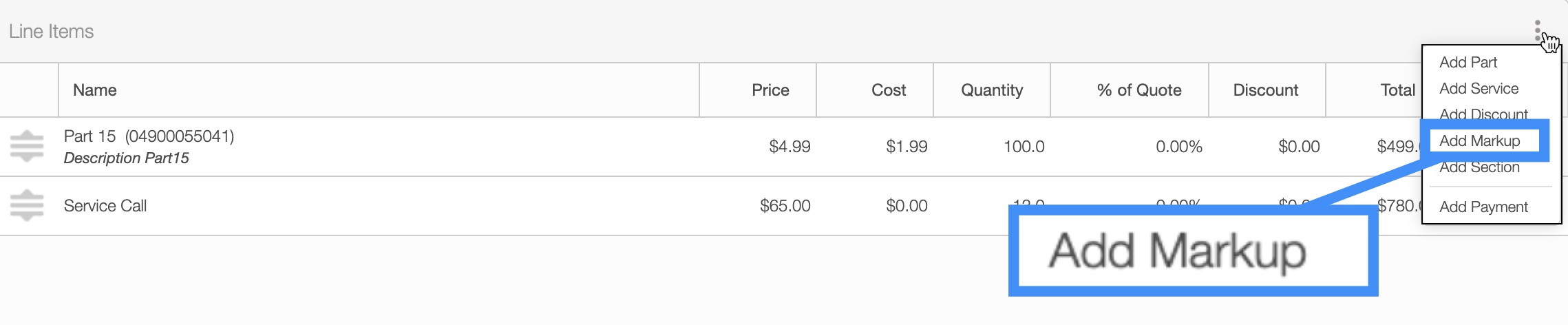
Task: Click the Name column header
Action: tap(95, 90)
